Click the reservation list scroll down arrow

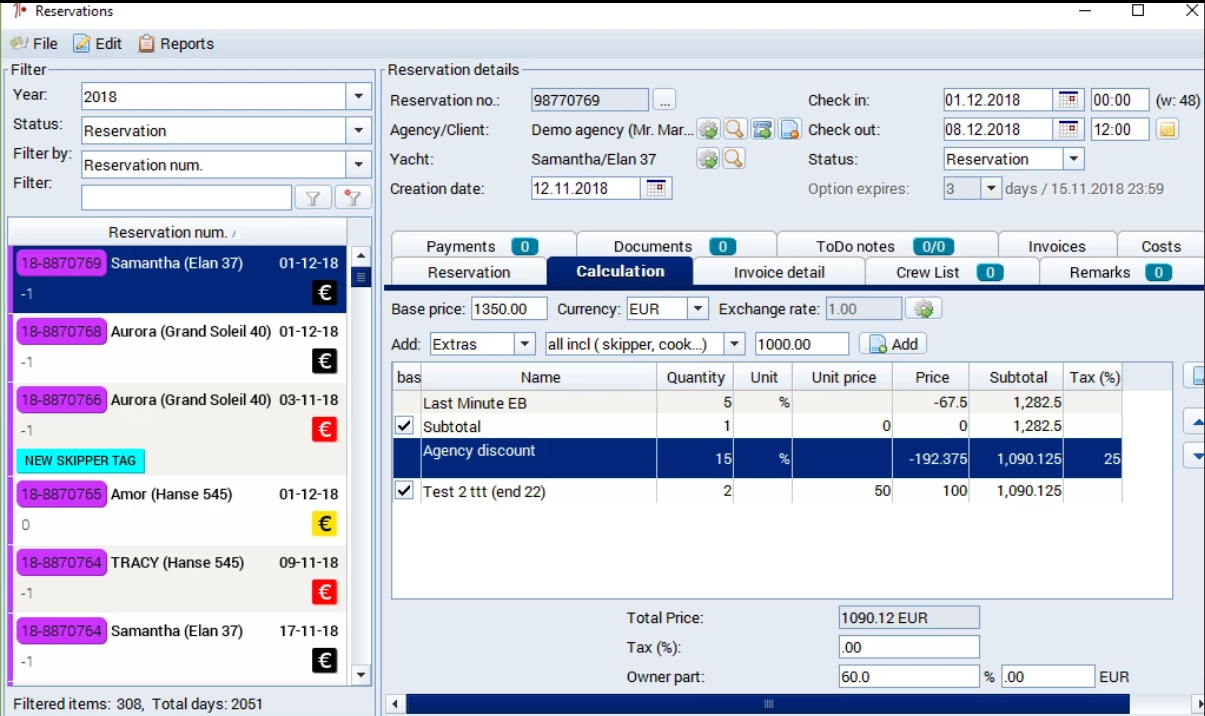click(x=361, y=675)
